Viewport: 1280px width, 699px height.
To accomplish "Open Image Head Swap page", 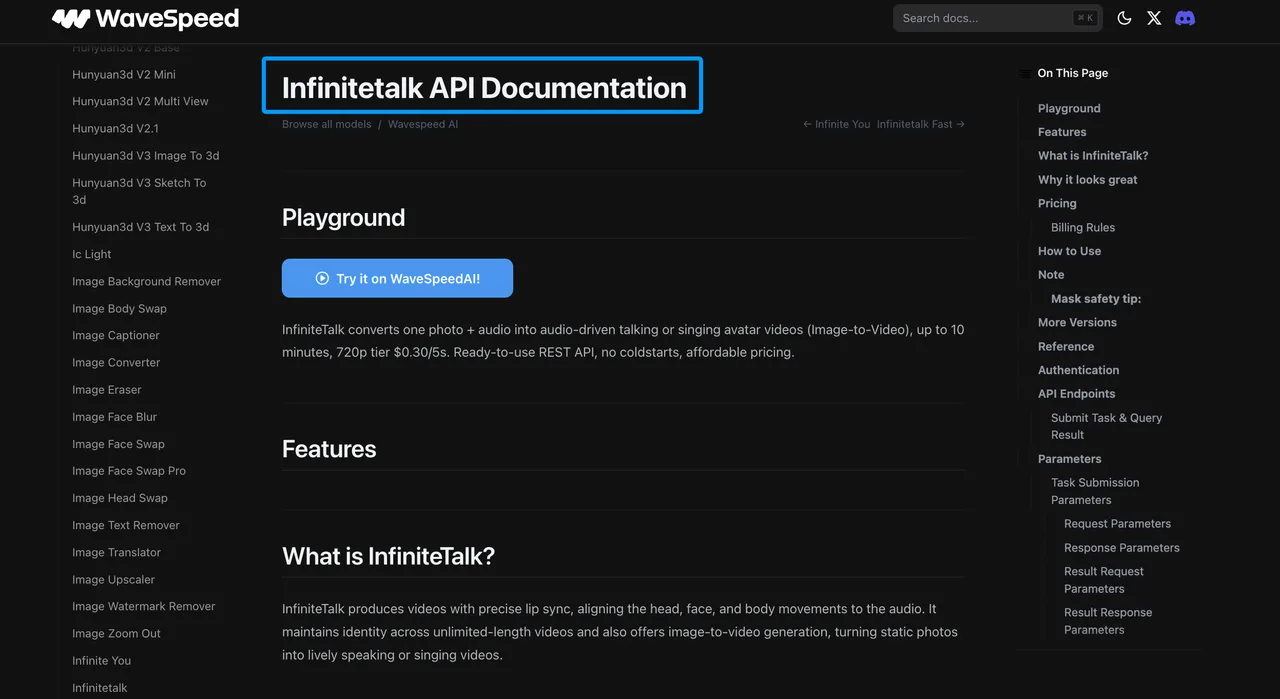I will click(x=120, y=497).
